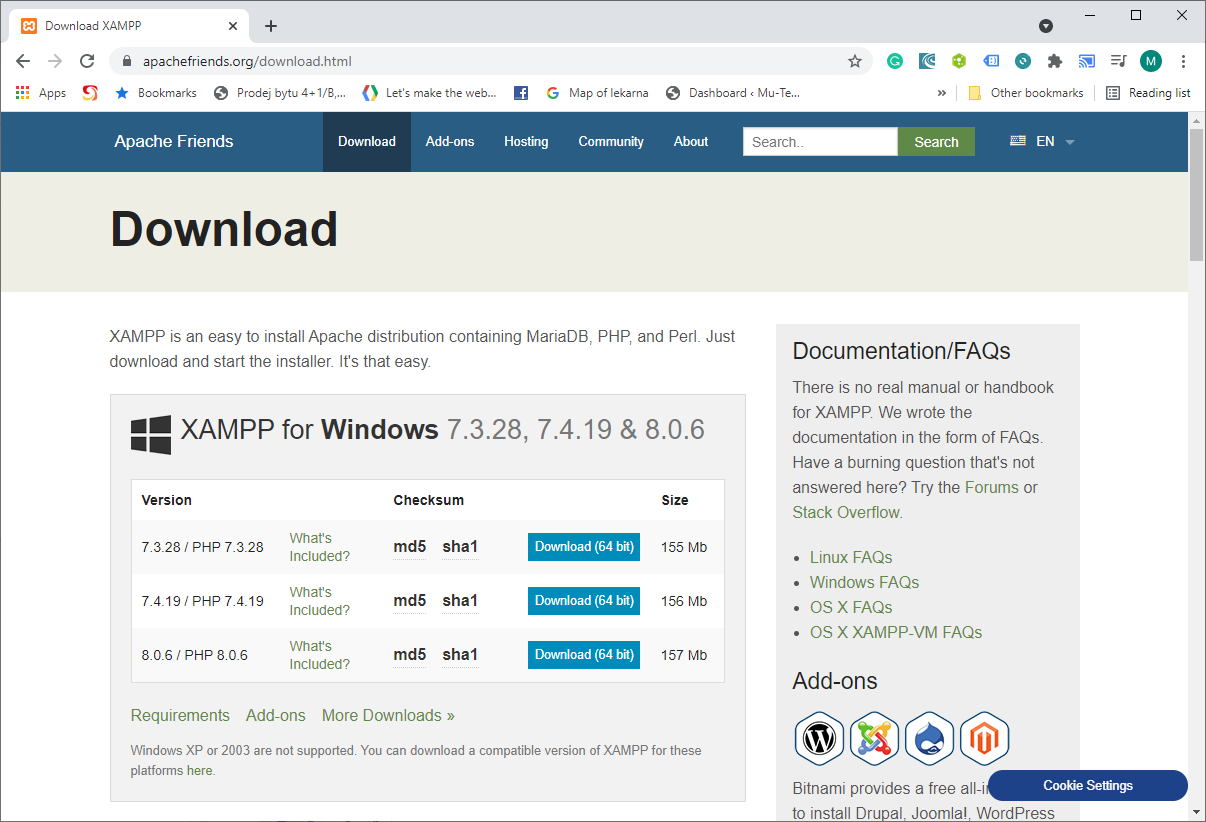The image size is (1206, 822).
Task: Click the green cube extension icon
Action: pyautogui.click(x=959, y=61)
